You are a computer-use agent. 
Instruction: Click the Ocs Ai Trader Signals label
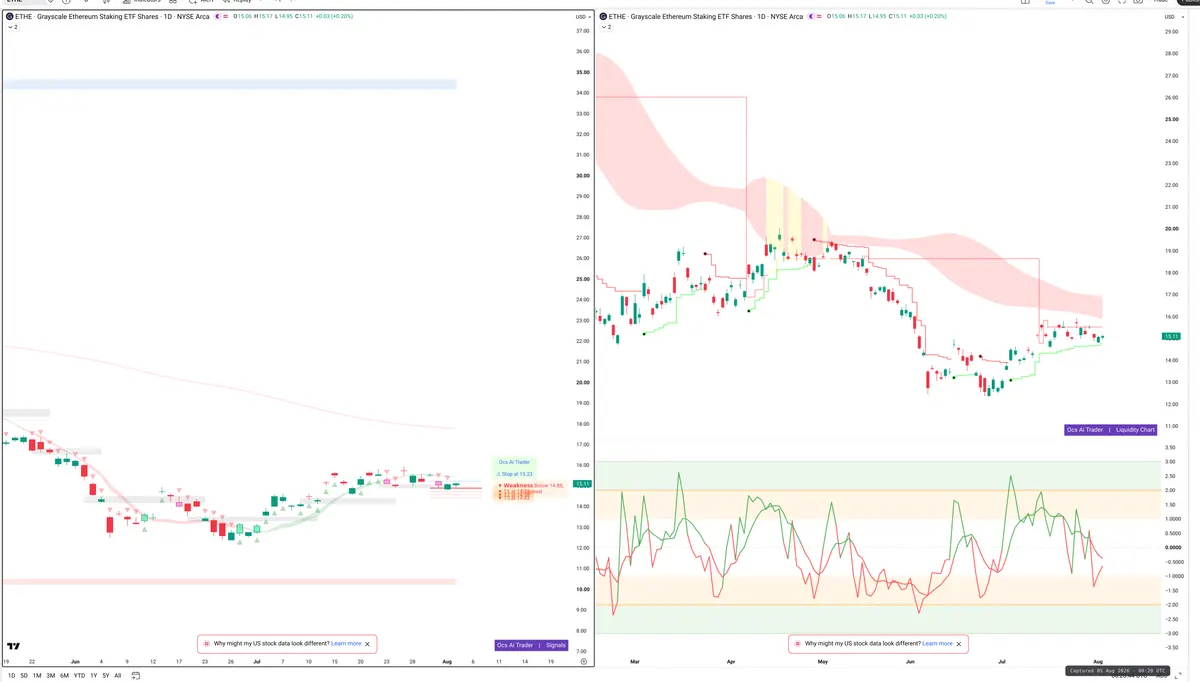tap(531, 645)
